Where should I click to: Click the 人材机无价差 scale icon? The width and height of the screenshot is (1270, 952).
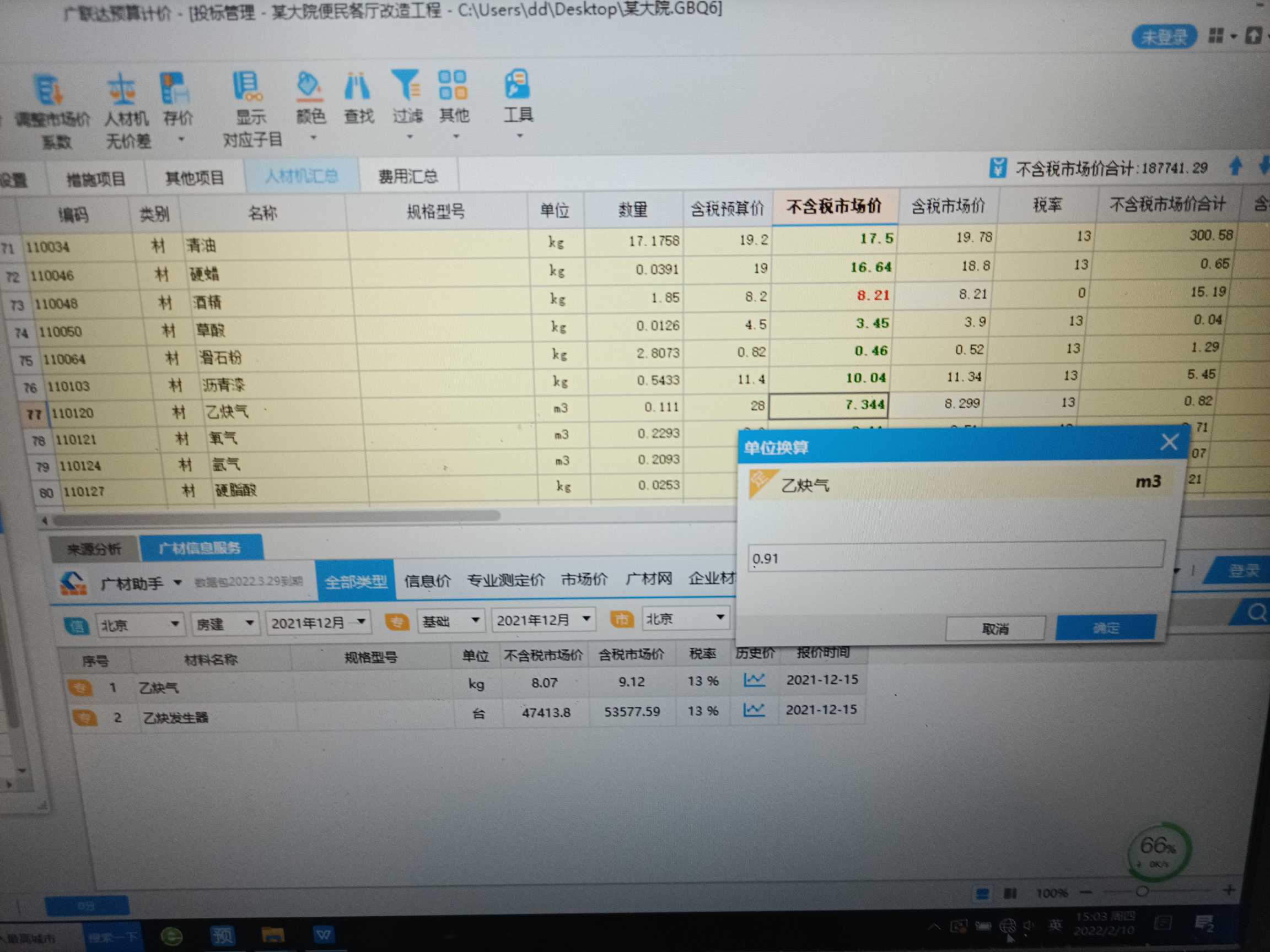(122, 89)
